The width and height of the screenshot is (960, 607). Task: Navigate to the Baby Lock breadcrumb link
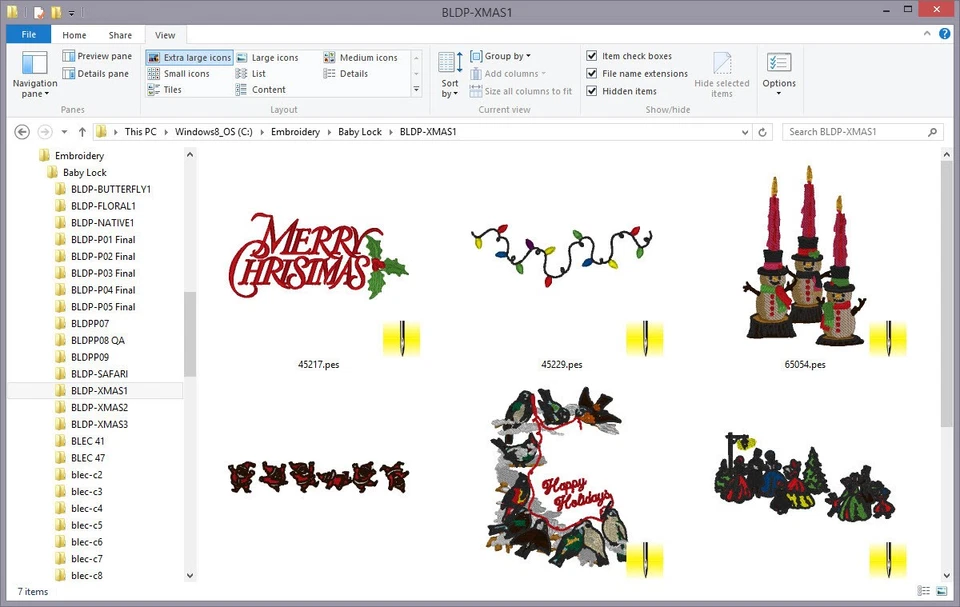point(359,131)
